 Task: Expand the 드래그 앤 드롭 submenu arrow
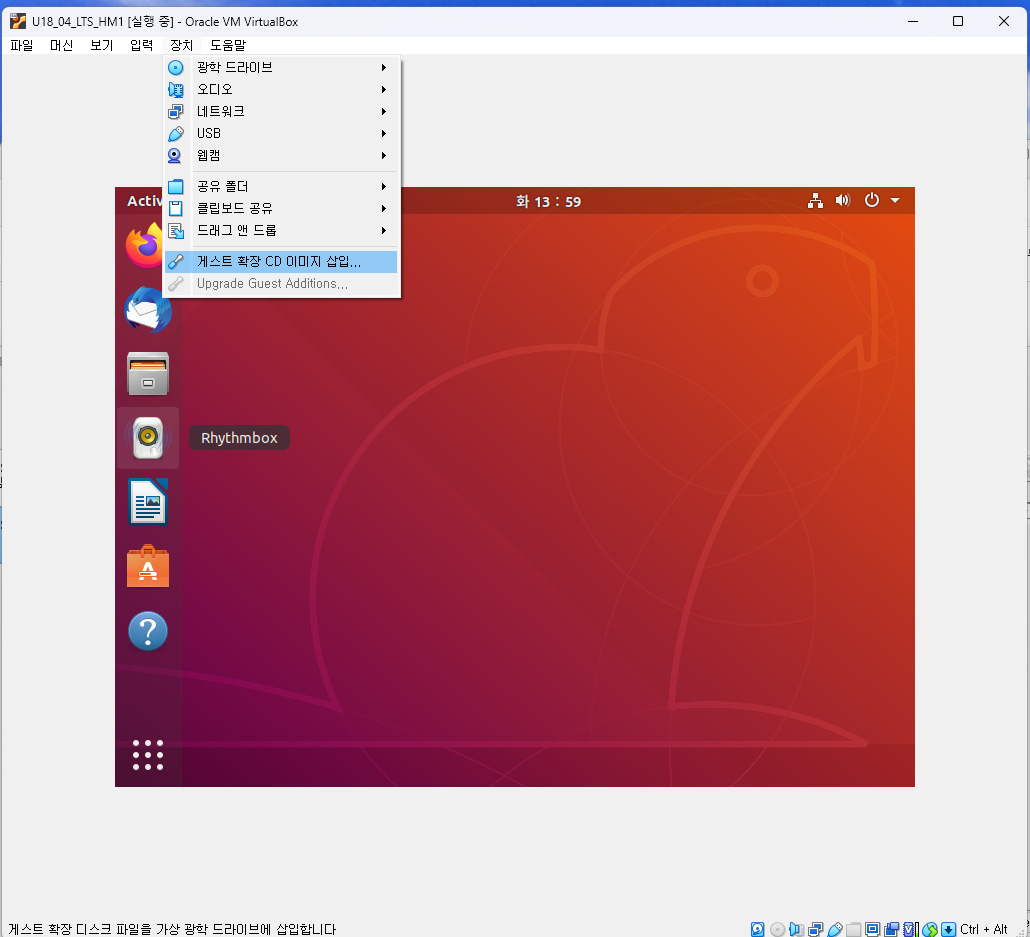pyautogui.click(x=384, y=231)
